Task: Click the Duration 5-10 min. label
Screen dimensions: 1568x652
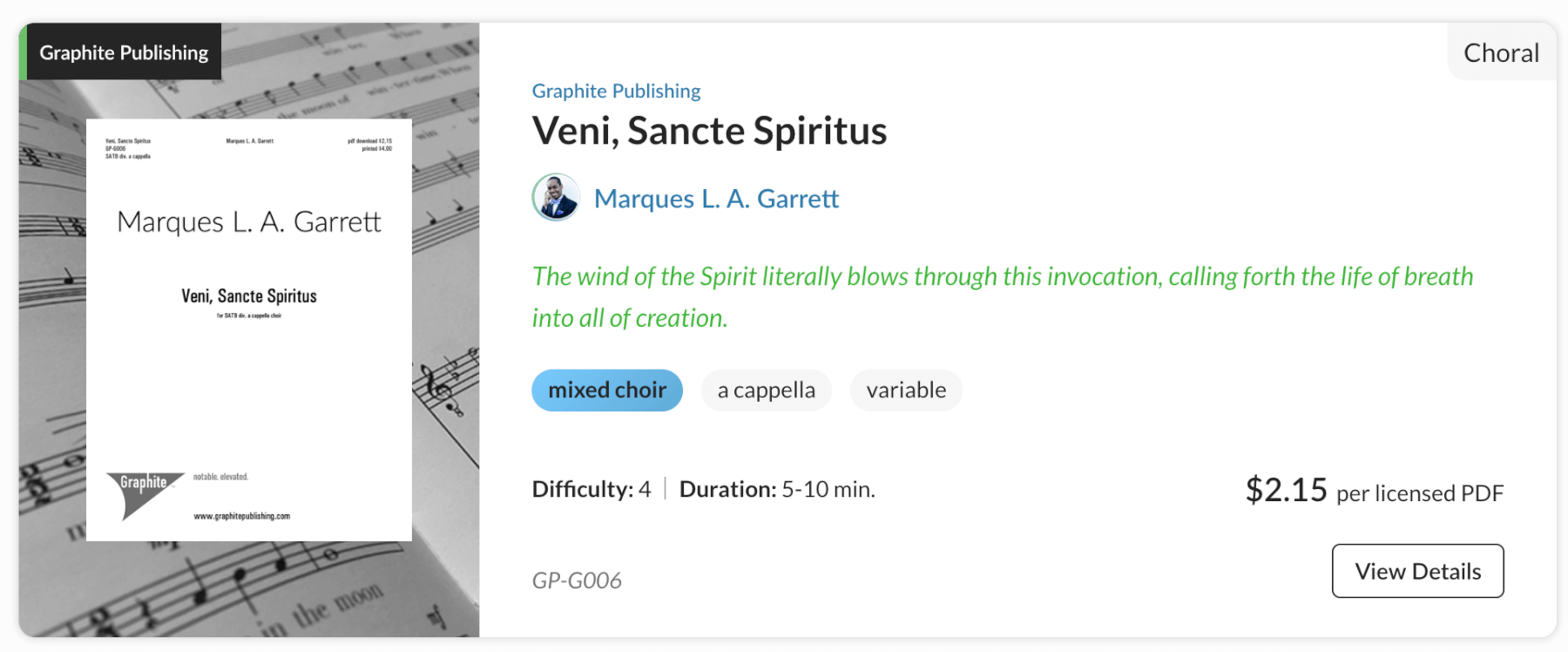Action: tap(777, 489)
